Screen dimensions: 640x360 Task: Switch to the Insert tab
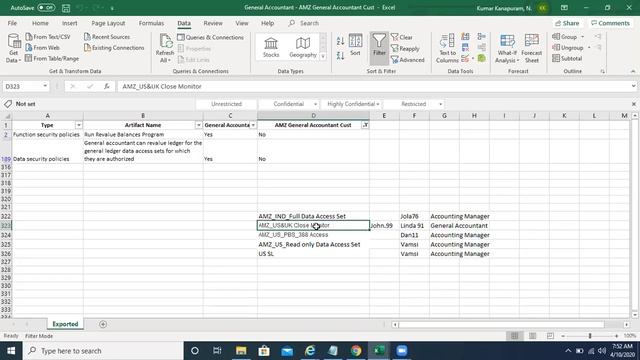[x=69, y=23]
